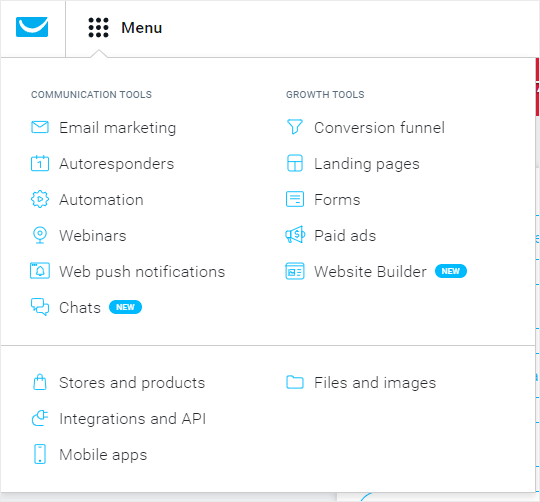
Task: Click the Automation gear icon
Action: 40,199
